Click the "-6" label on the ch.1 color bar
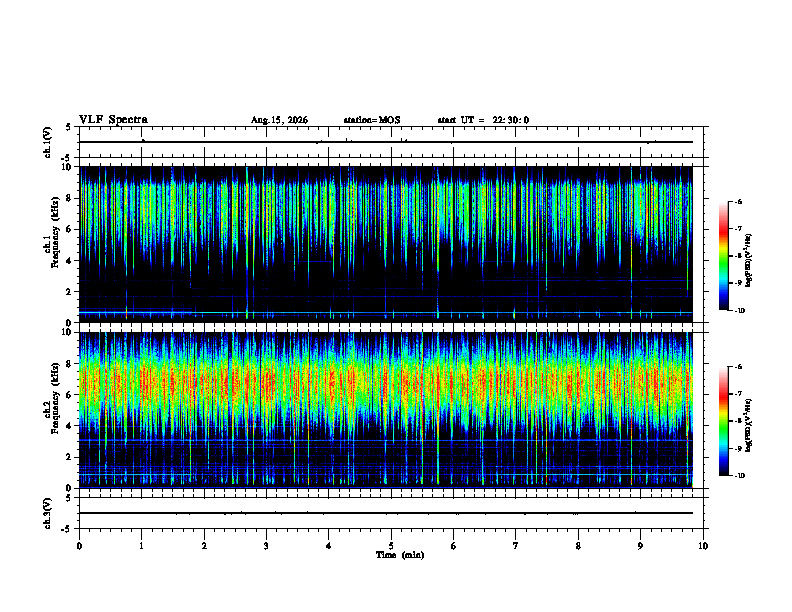This screenshot has width=792, height=612. (737, 202)
